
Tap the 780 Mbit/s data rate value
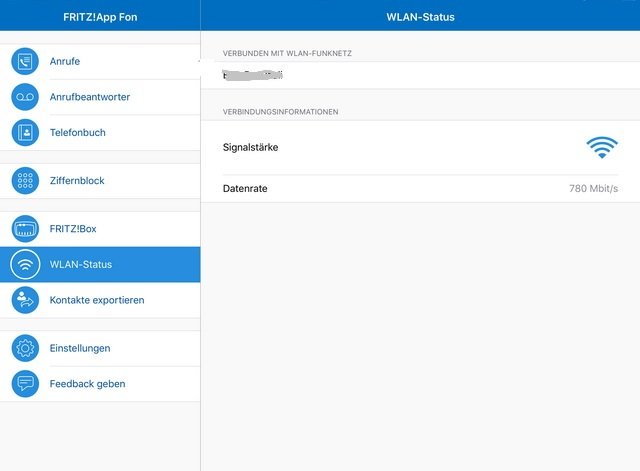pyautogui.click(x=593, y=188)
